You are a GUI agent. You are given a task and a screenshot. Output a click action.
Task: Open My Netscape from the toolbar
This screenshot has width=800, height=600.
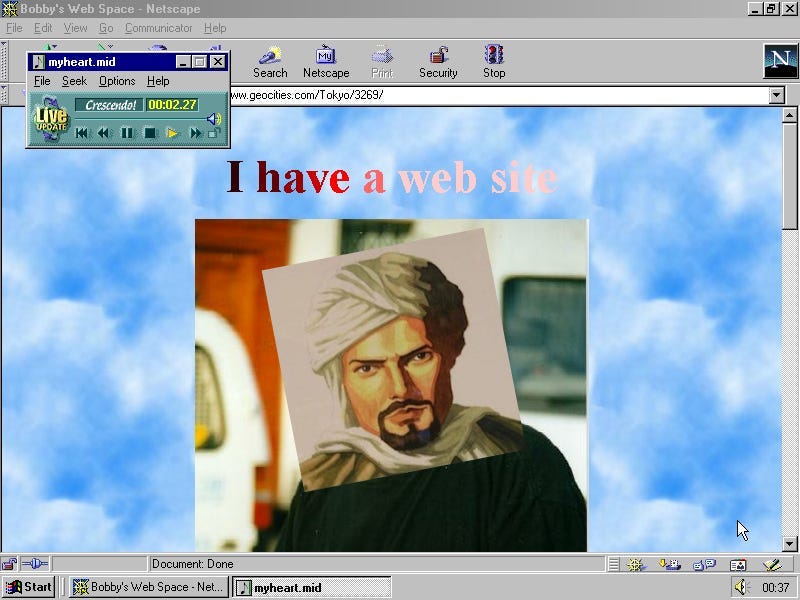pos(326,62)
